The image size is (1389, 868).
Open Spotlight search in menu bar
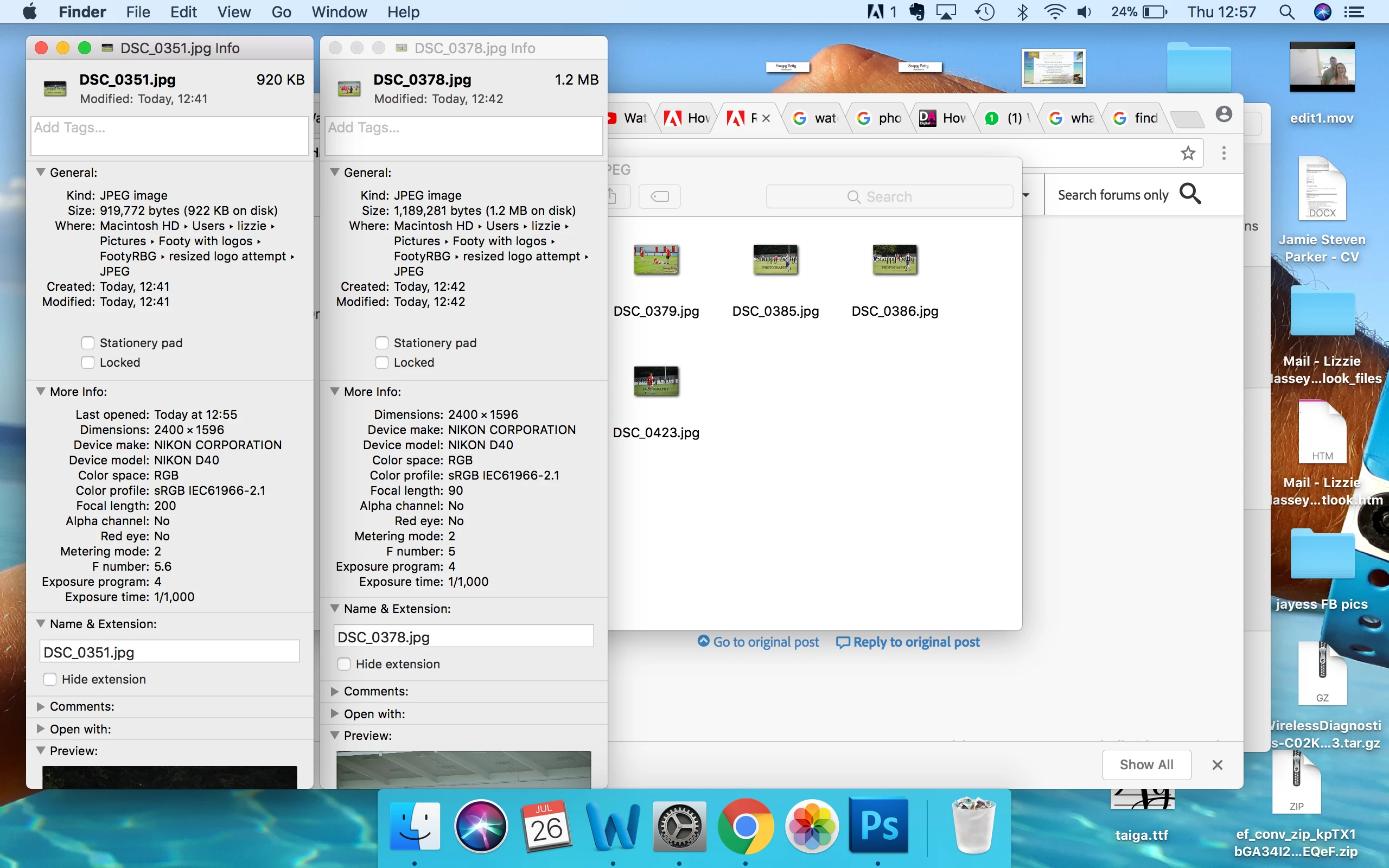click(x=1287, y=12)
